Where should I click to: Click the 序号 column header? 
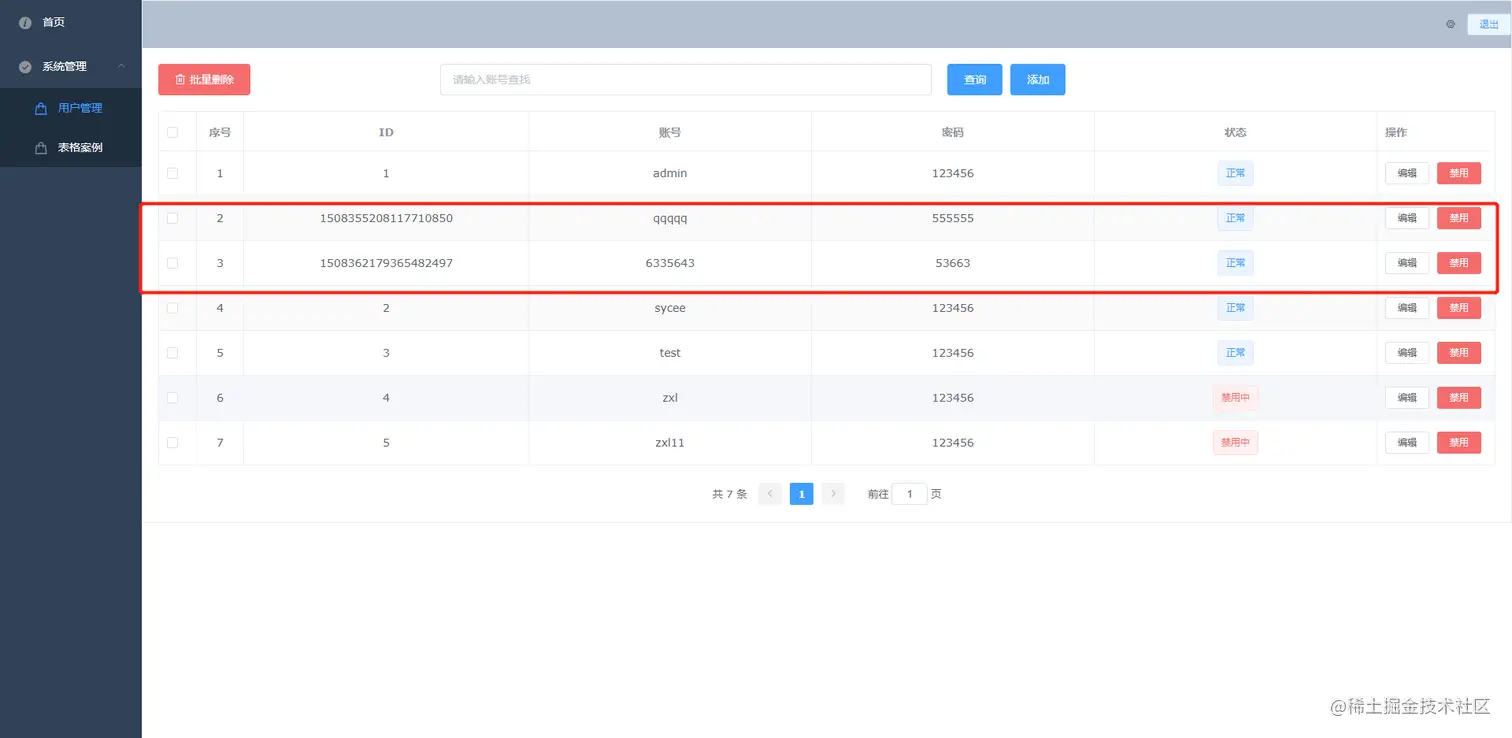pos(220,132)
